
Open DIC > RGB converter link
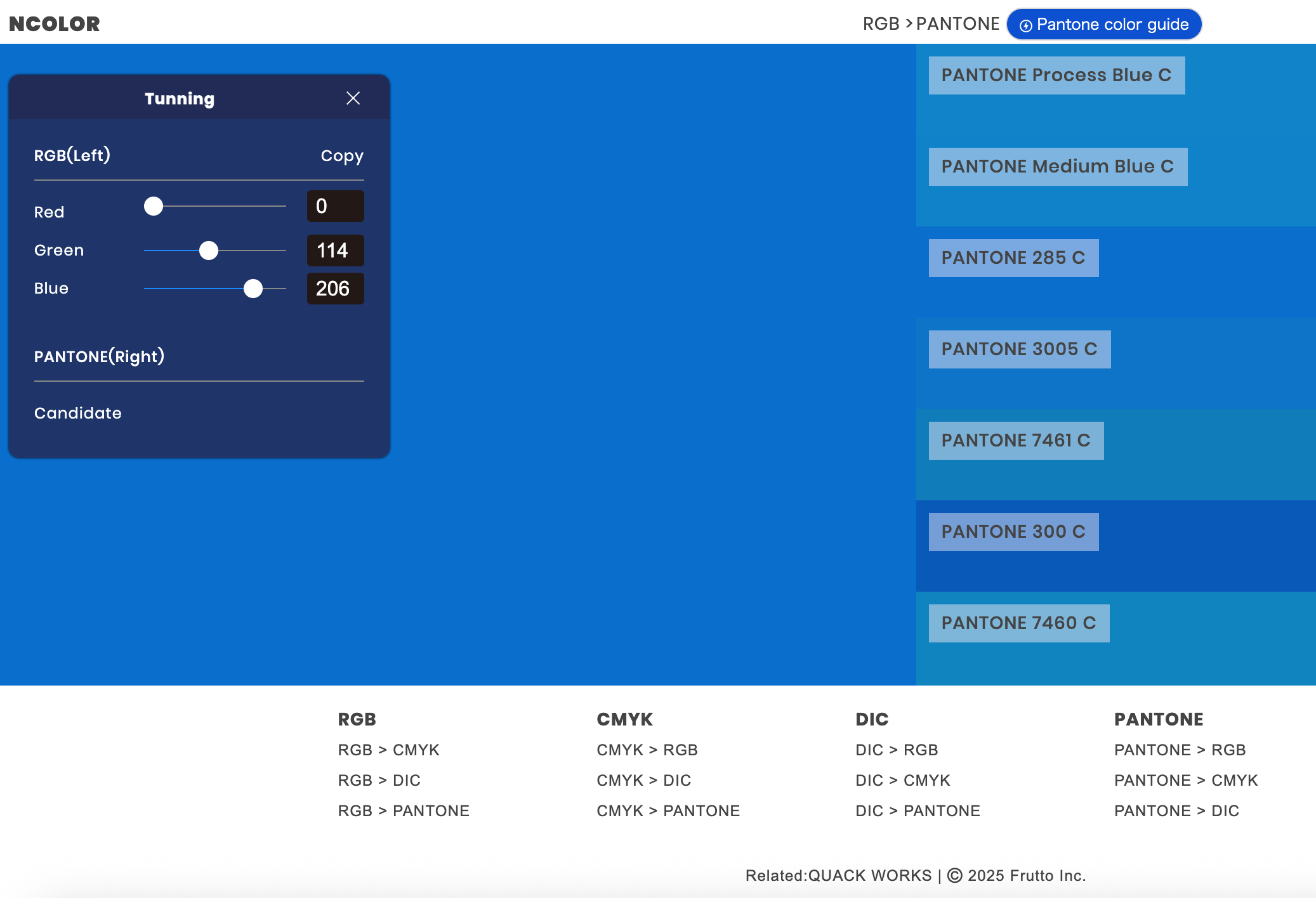[897, 750]
